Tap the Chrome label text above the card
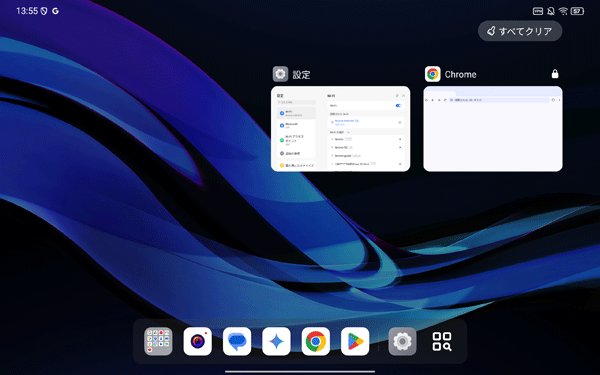 click(x=460, y=74)
